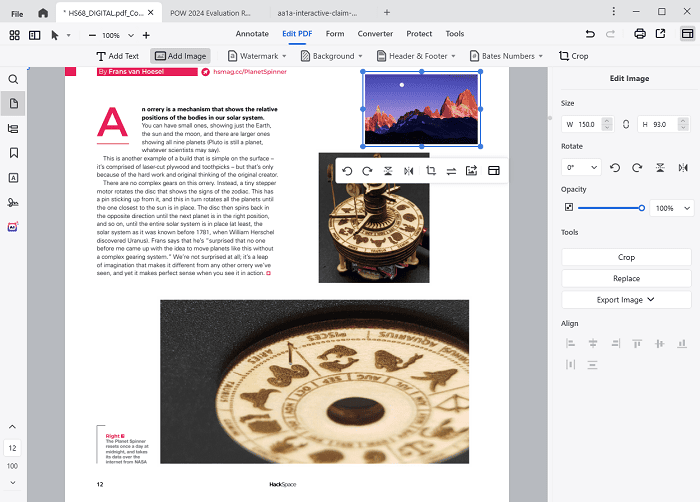Click the replace image icon in the floating toolbar

451,171
